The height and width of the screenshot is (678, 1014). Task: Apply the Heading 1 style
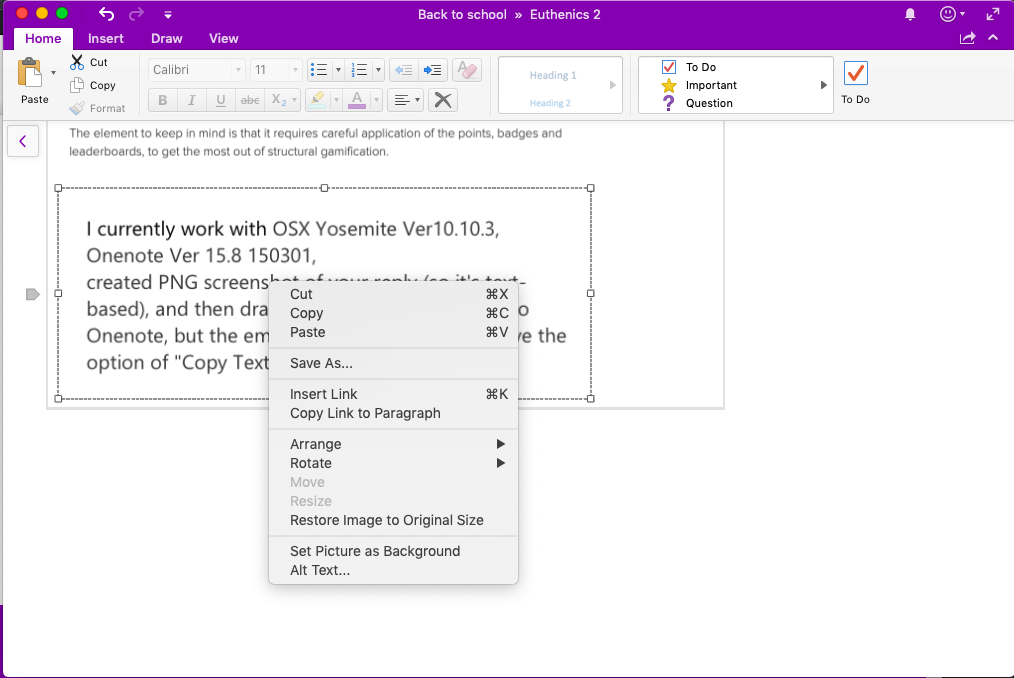553,76
